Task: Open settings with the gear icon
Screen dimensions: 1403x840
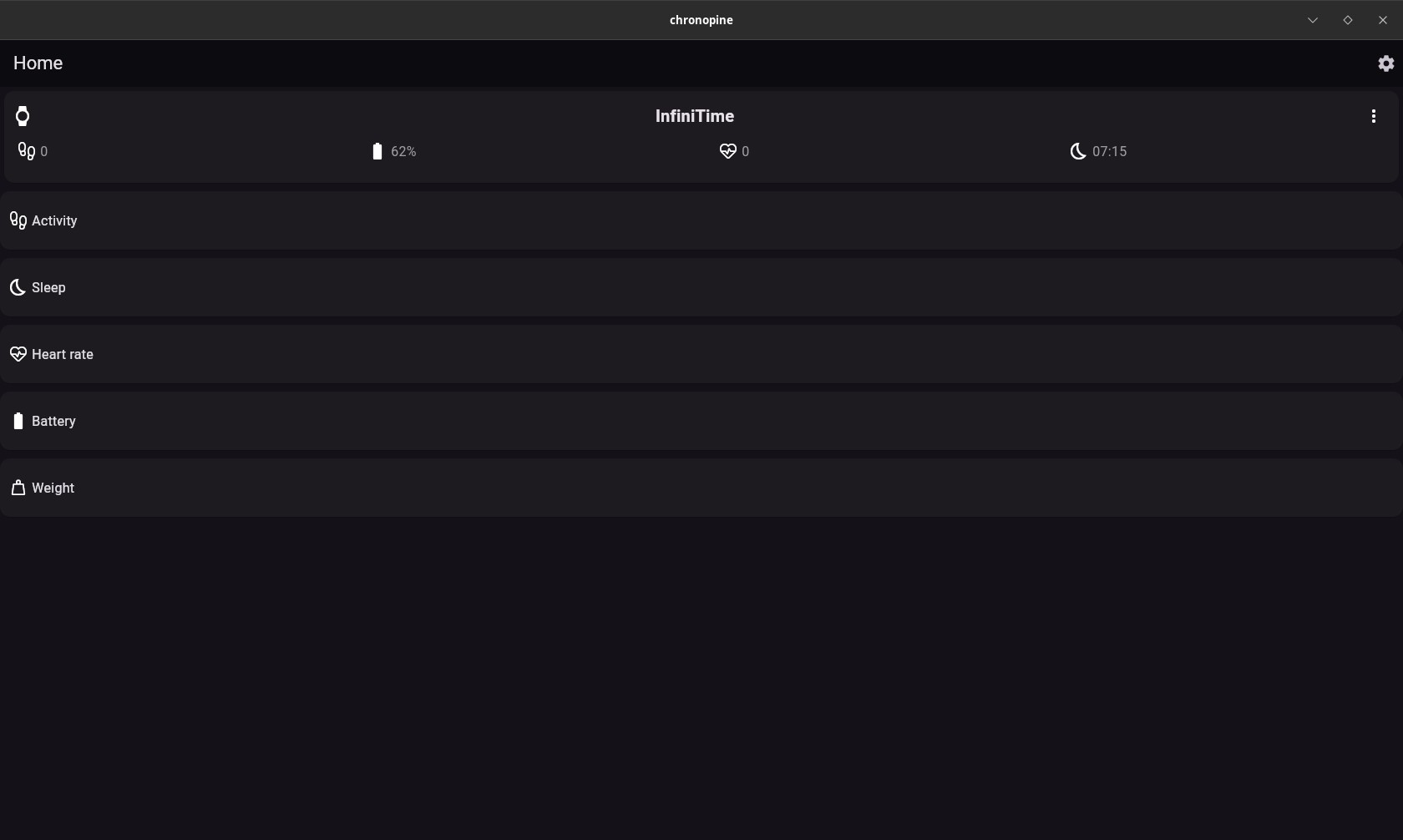Action: [x=1385, y=63]
